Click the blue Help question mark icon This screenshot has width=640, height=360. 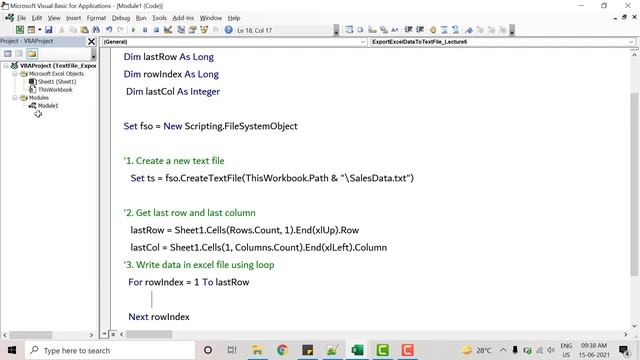(229, 30)
